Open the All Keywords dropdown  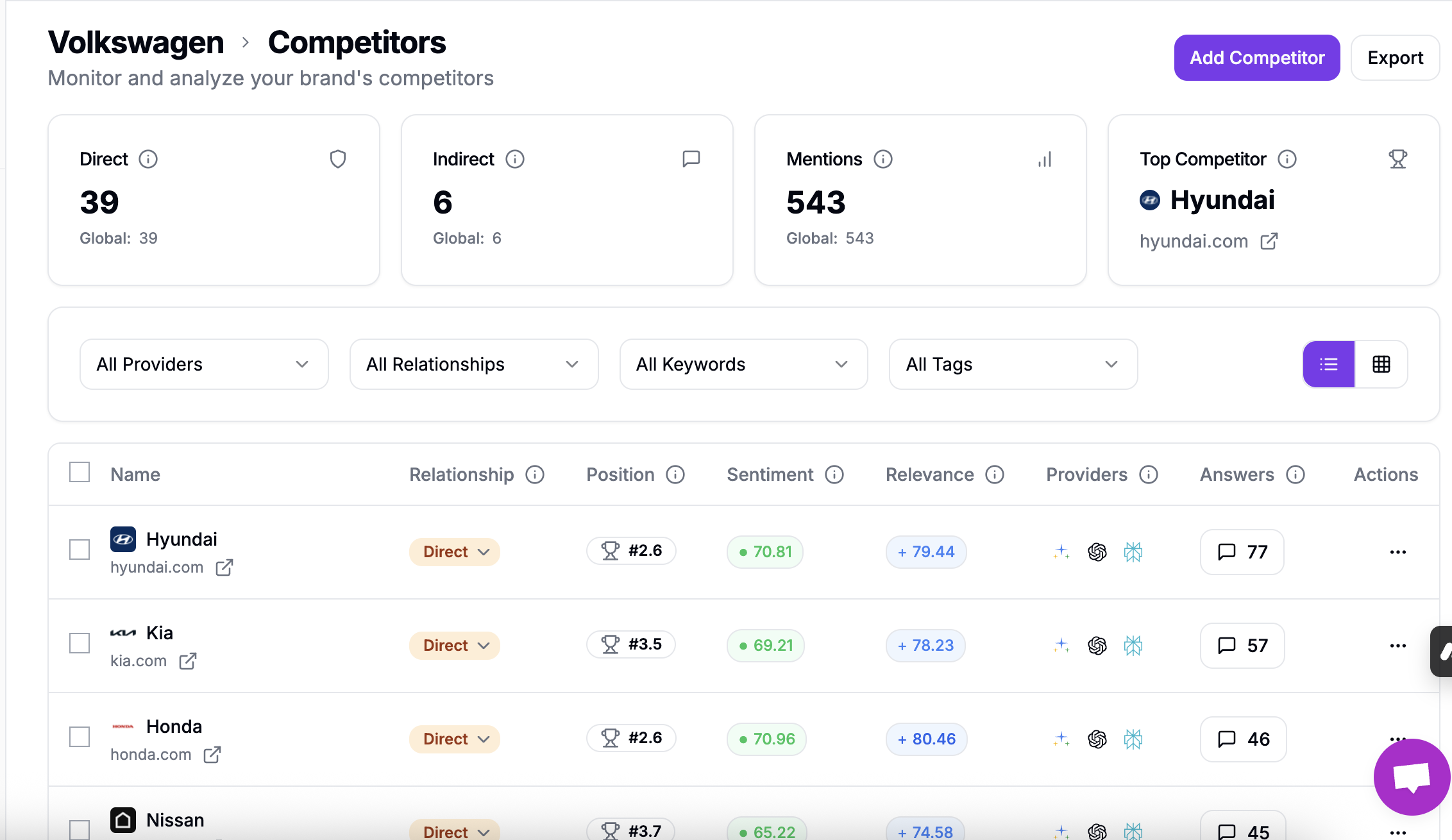744,364
